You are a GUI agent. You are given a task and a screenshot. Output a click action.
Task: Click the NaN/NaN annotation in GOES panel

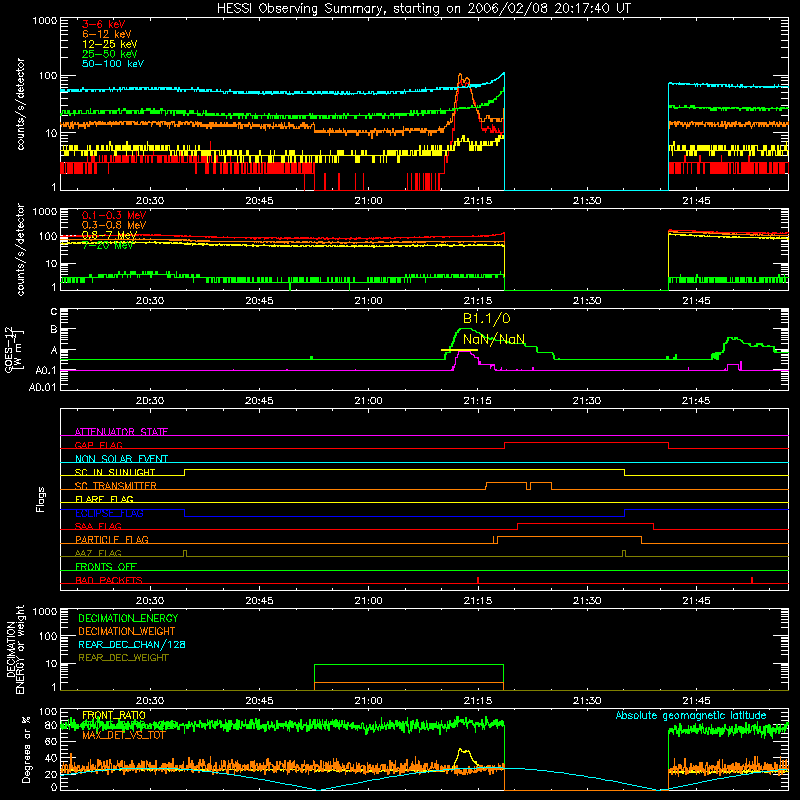[x=494, y=339]
